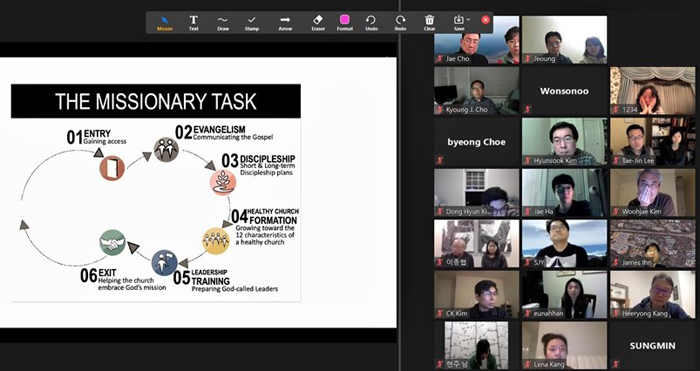
Task: Pick the Arrow tool
Action: (285, 23)
